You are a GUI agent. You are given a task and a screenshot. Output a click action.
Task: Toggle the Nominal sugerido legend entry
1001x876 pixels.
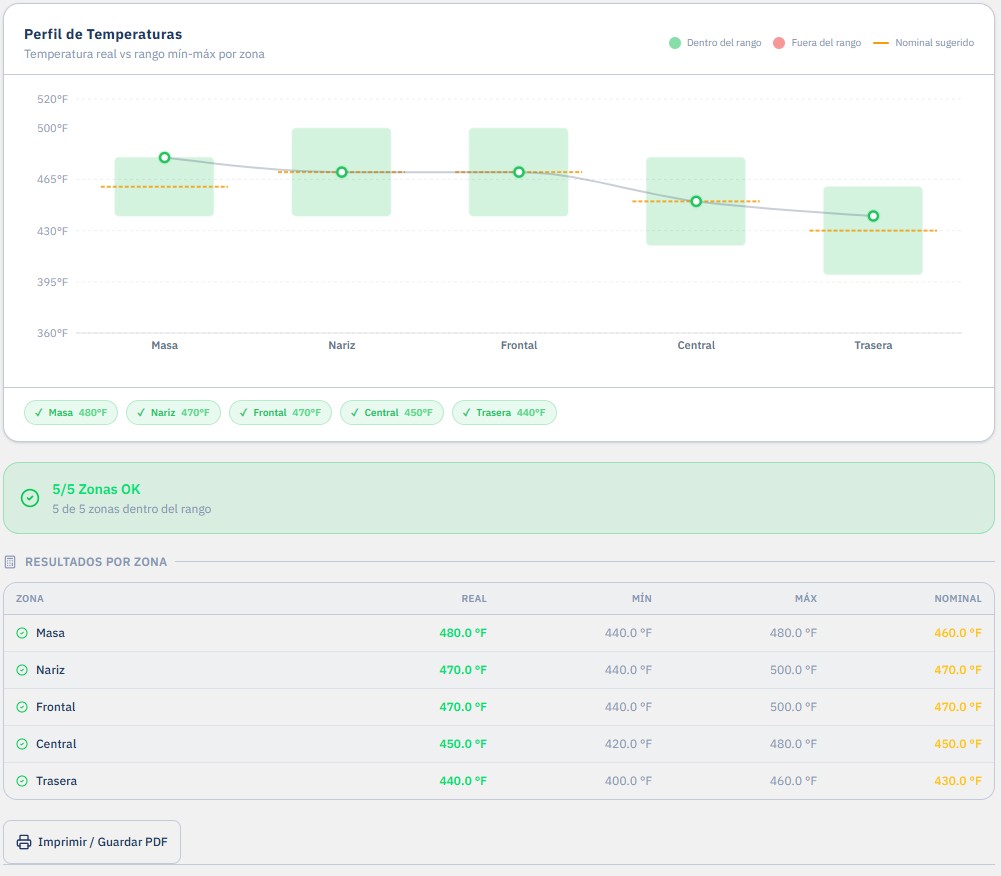pyautogui.click(x=923, y=43)
